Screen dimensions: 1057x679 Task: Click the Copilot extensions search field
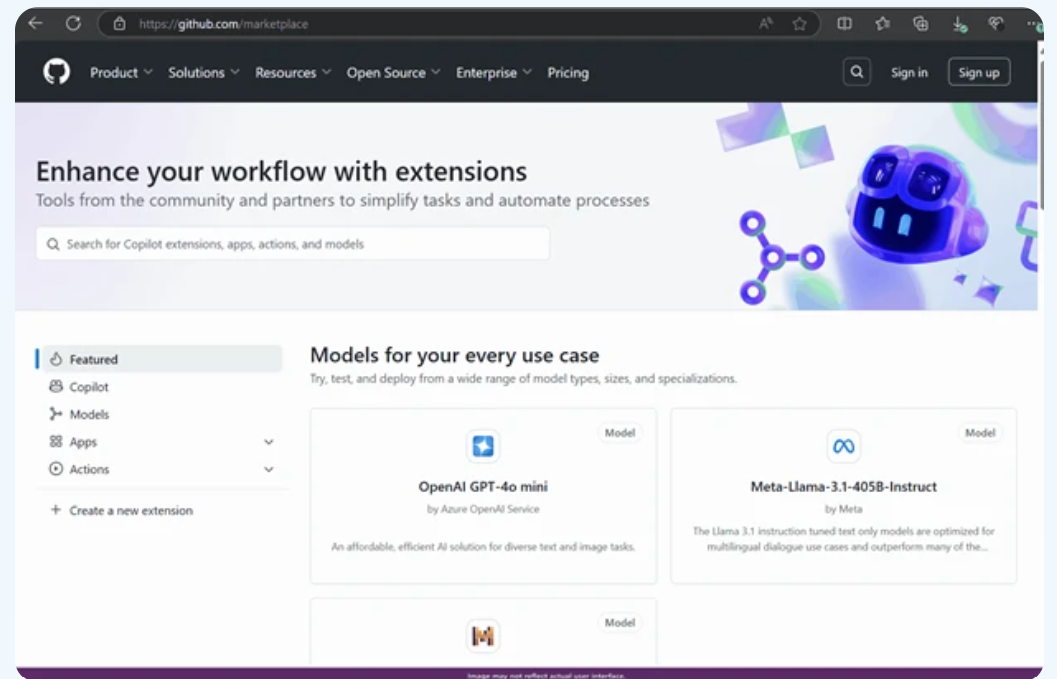tap(292, 243)
